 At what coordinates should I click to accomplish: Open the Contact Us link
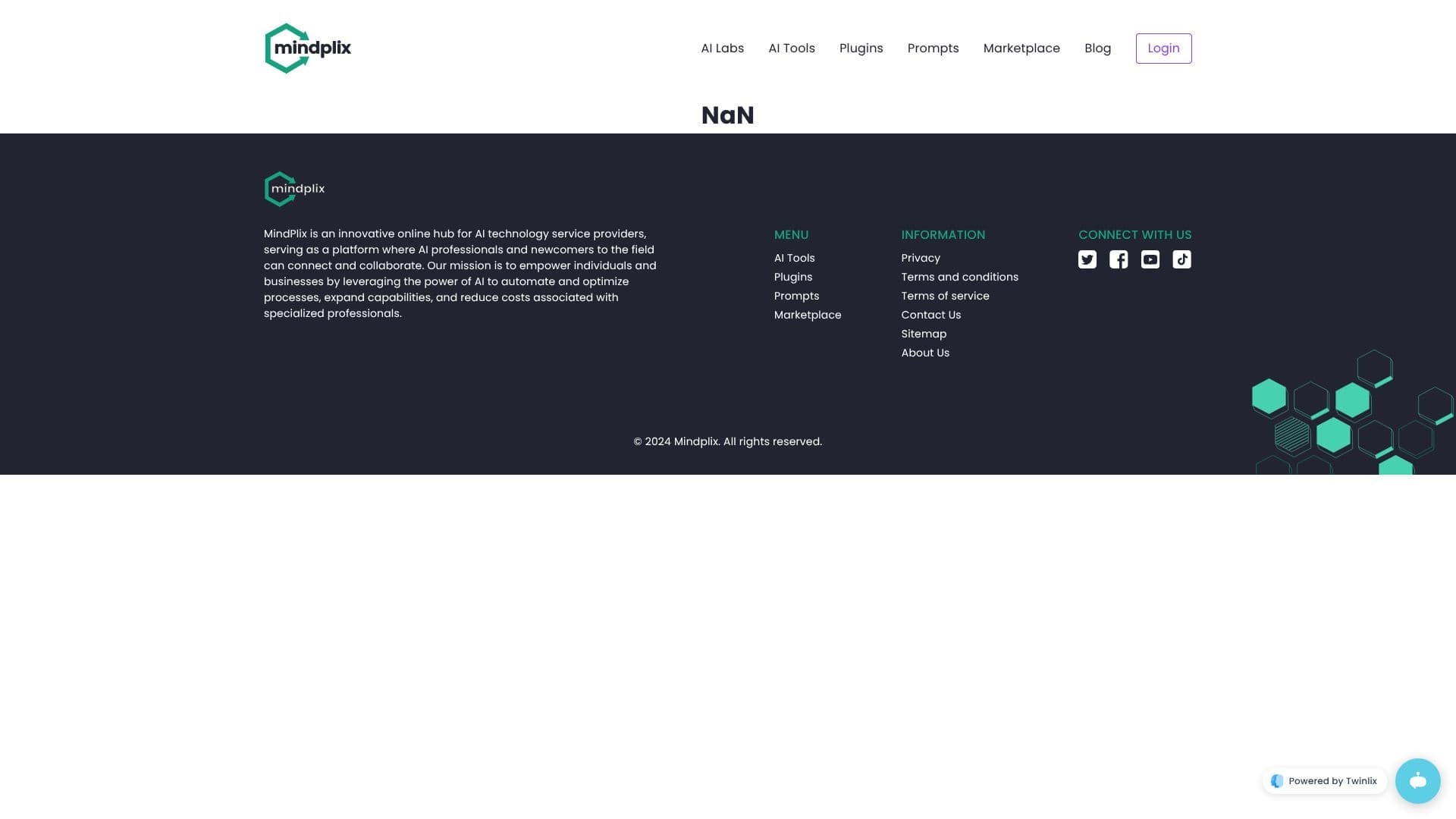coord(930,315)
